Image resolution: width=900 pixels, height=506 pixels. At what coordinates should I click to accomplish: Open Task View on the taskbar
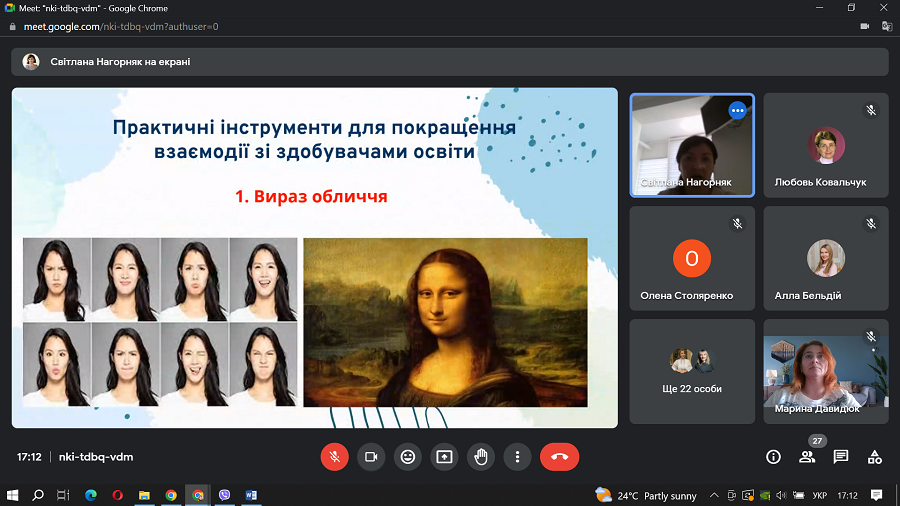pyautogui.click(x=63, y=495)
